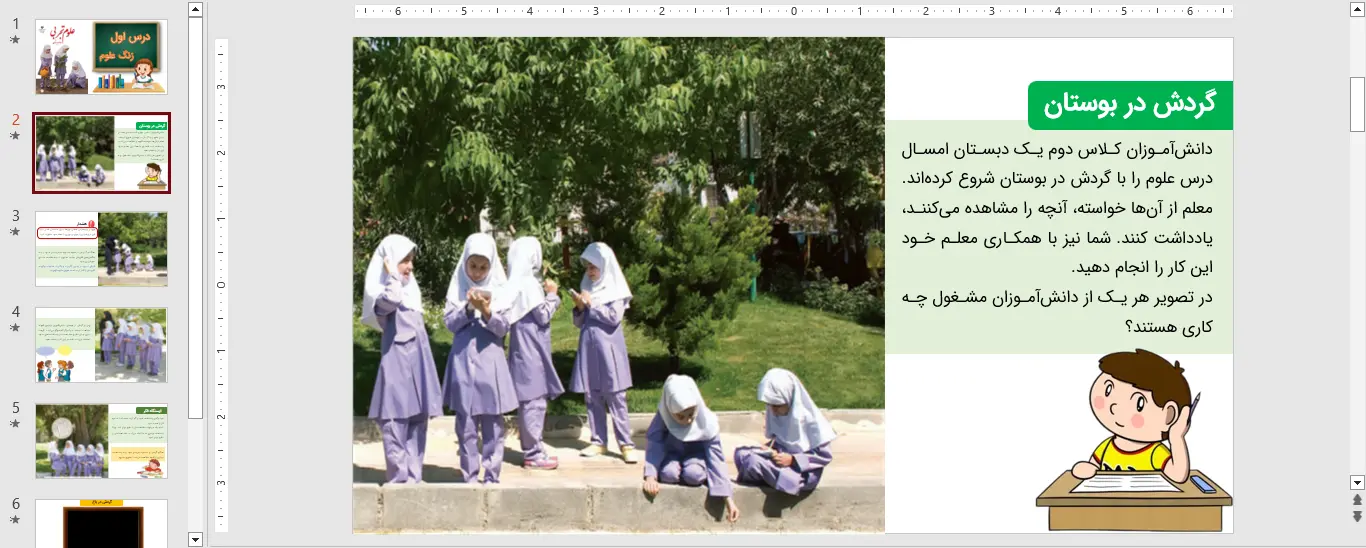The height and width of the screenshot is (548, 1366).
Task: Click the animation star under slide 6
Action: 15,520
